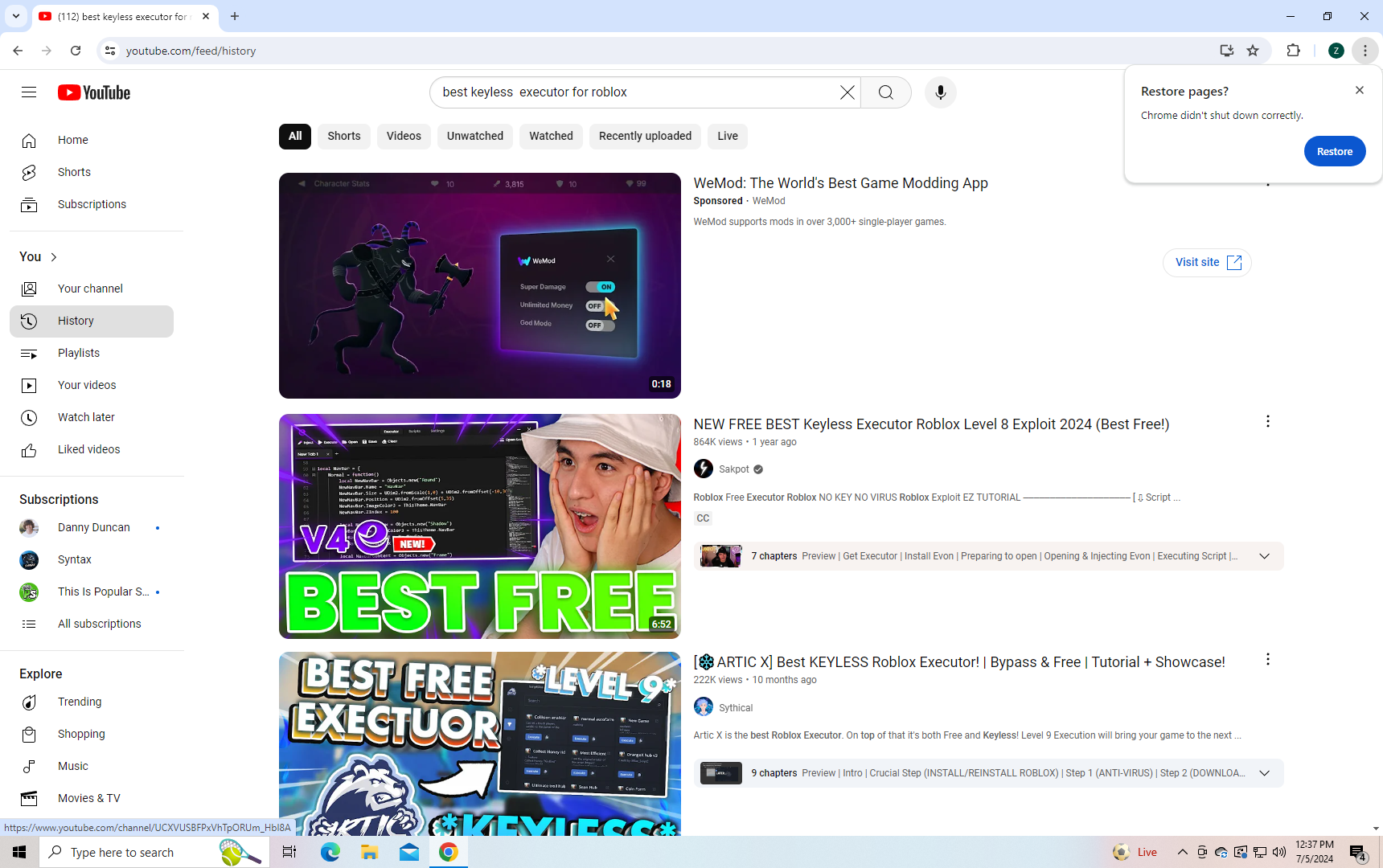Open Shopping in Explore

click(92, 734)
